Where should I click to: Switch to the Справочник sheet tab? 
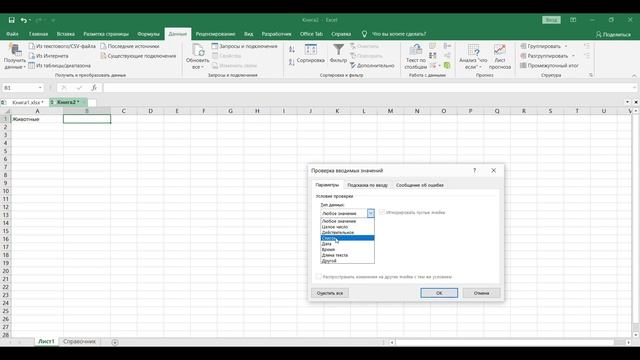(x=80, y=342)
